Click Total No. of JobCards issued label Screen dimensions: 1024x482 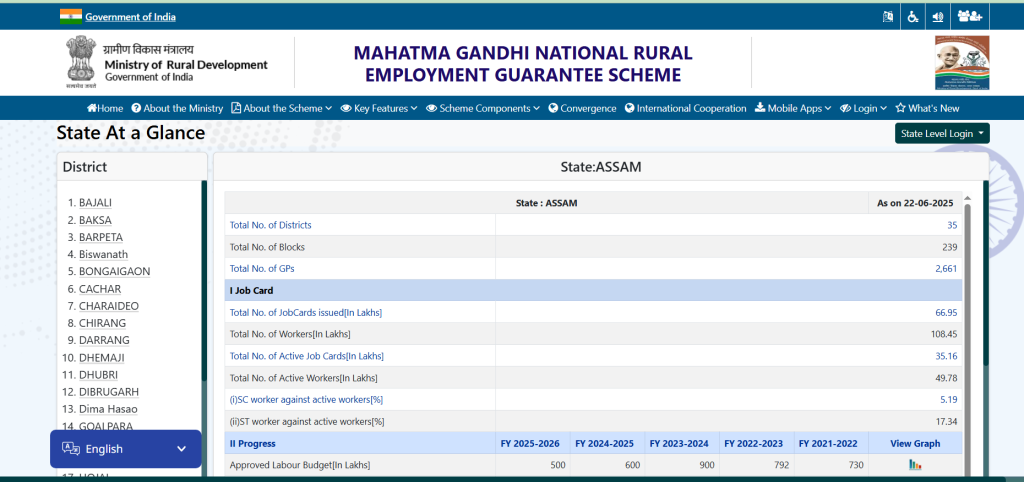click(x=306, y=312)
